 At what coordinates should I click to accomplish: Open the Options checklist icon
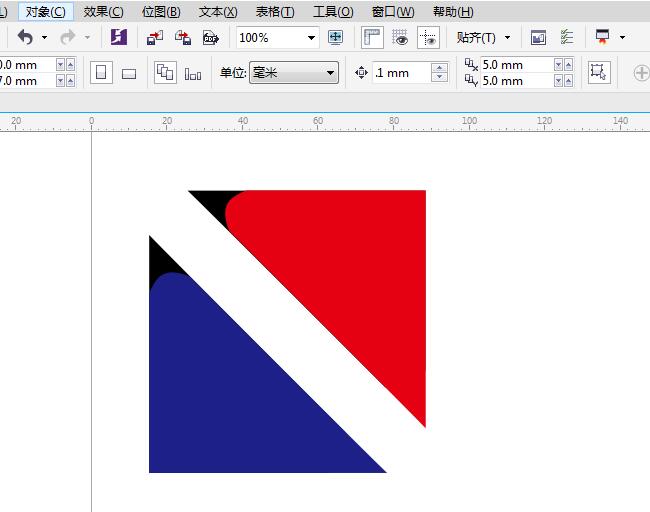(x=567, y=38)
